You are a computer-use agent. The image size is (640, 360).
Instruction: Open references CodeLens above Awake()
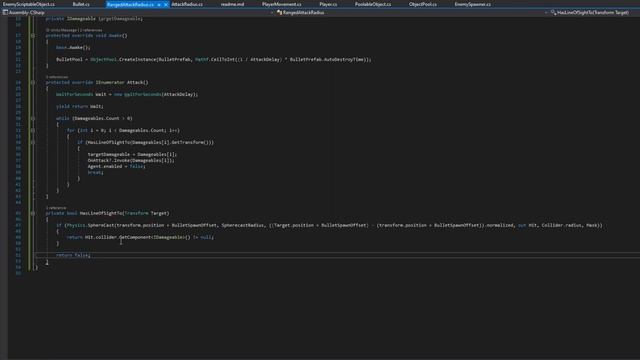pyautogui.click(x=91, y=30)
